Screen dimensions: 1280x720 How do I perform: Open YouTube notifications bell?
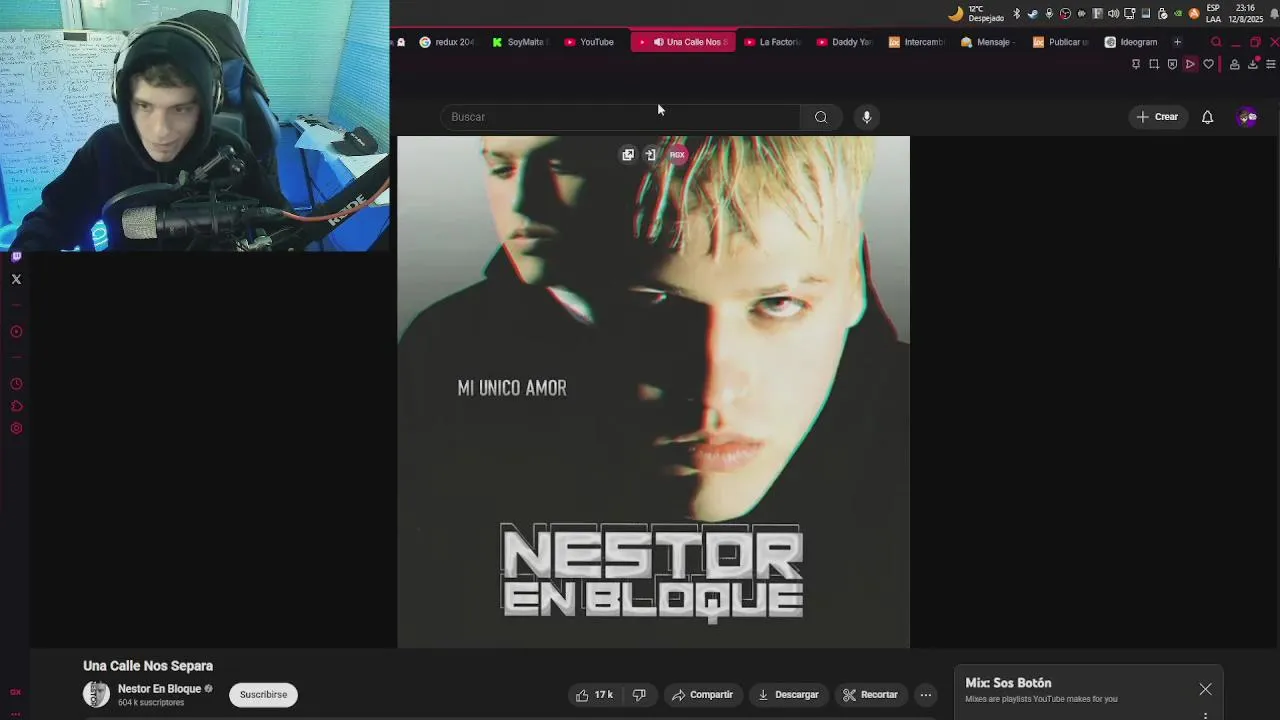[x=1207, y=117]
